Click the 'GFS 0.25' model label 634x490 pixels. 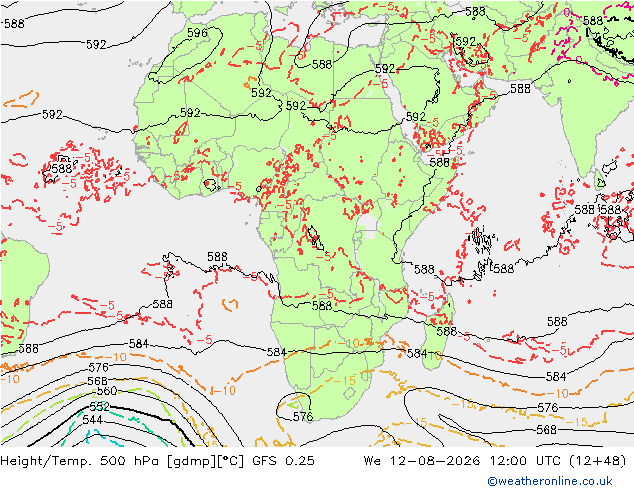tap(283, 461)
